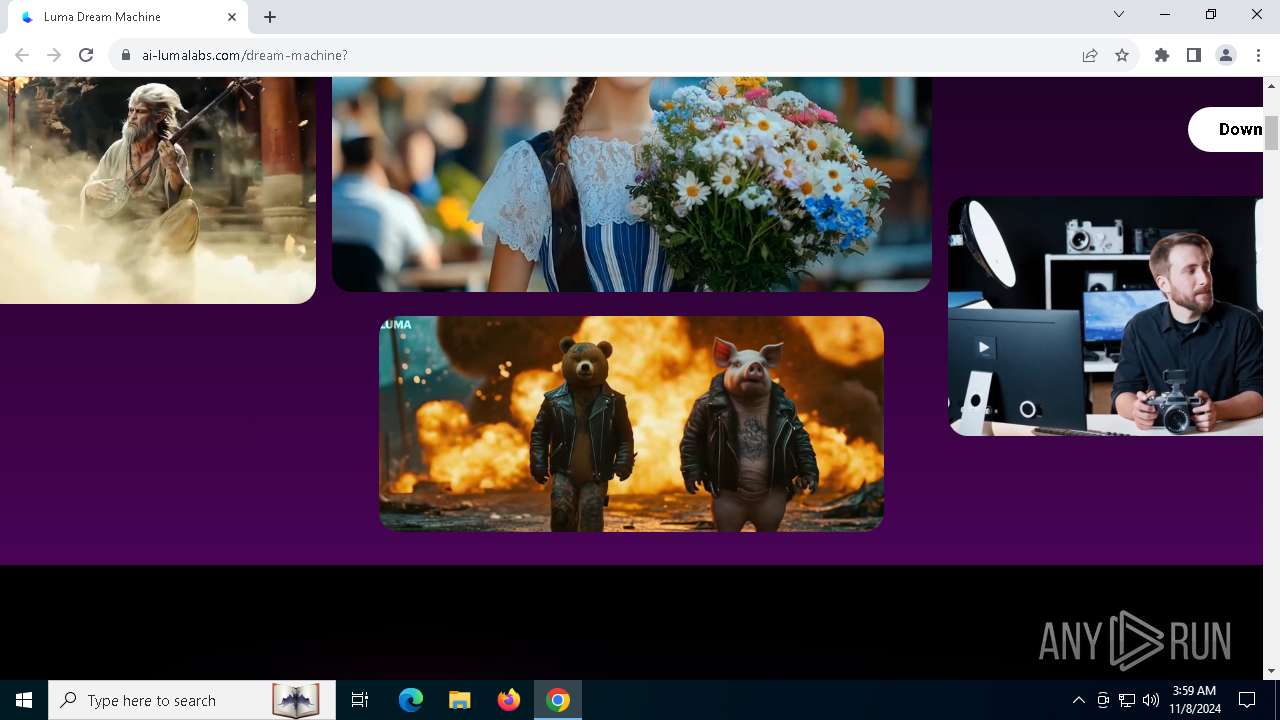This screenshot has height=720, width=1280.
Task: Open the notifications action center icon
Action: click(x=1247, y=700)
